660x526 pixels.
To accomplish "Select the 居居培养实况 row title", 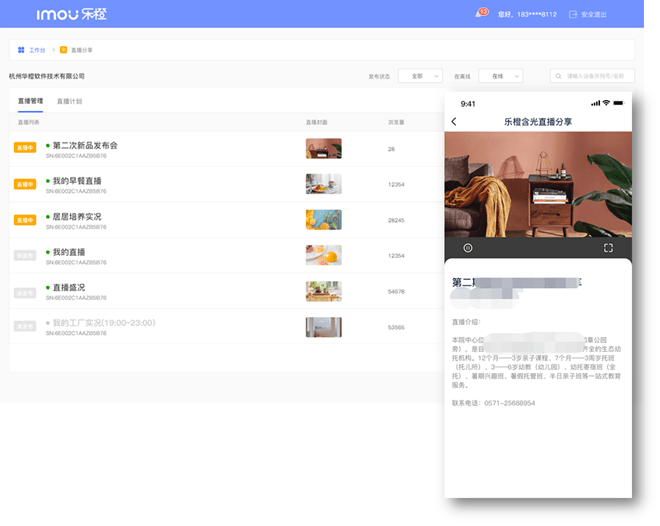I will coord(77,217).
